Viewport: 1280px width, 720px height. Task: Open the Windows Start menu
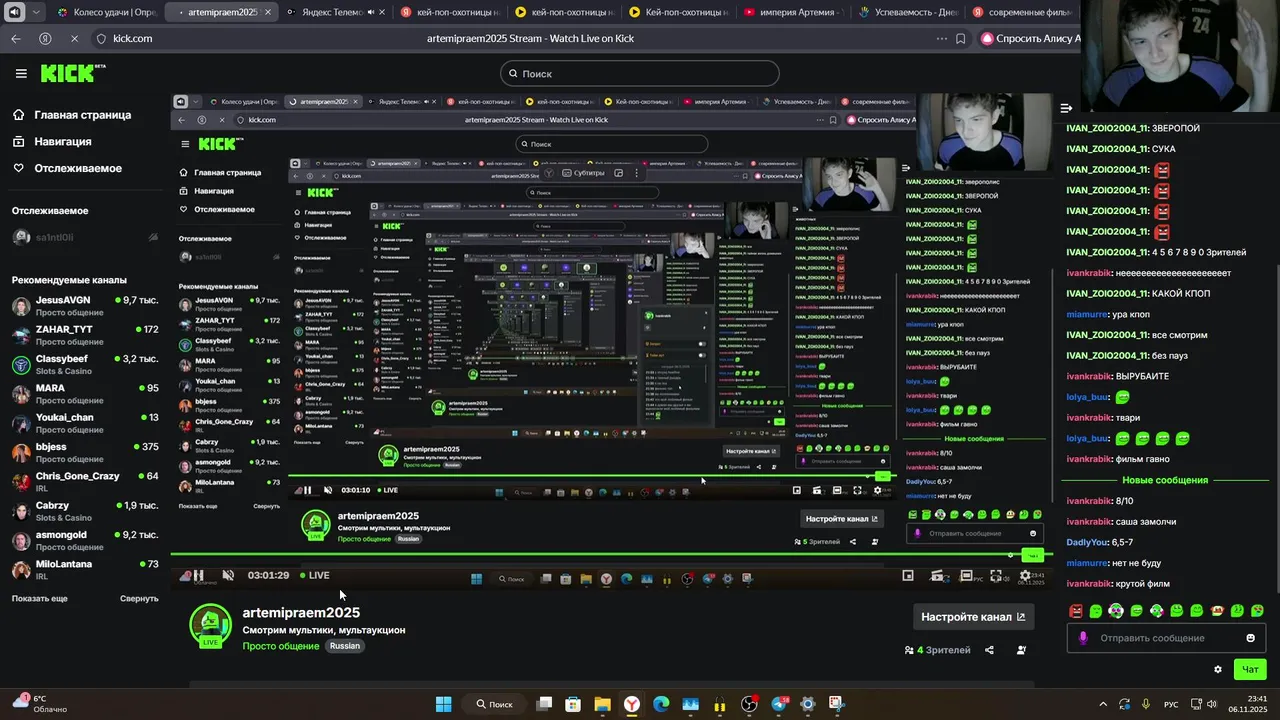coord(443,704)
